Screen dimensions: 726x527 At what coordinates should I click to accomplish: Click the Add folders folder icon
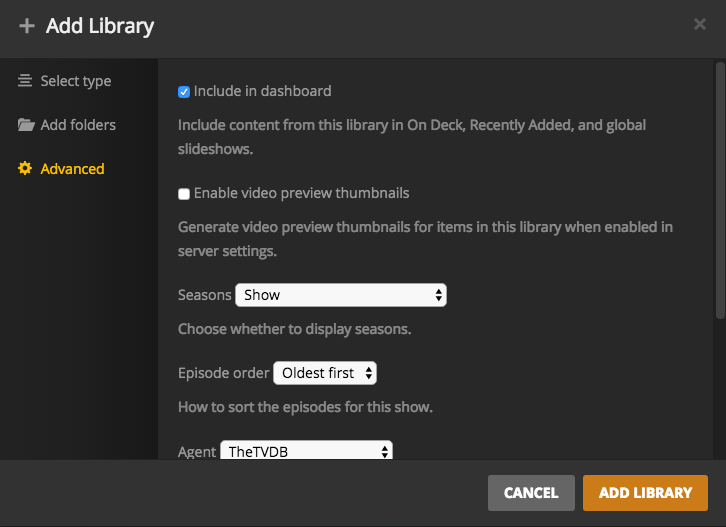(26, 125)
